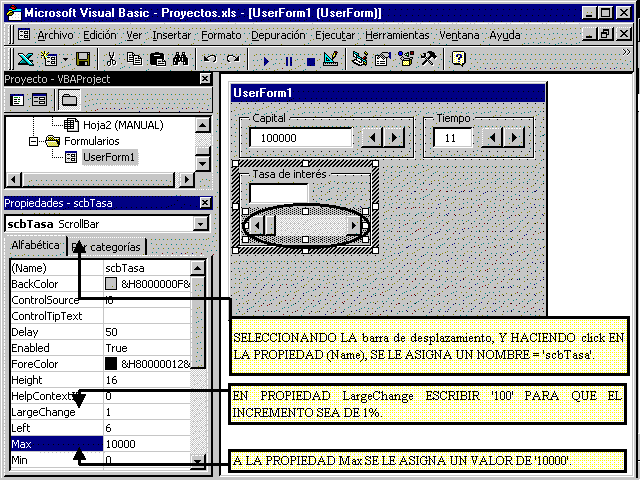The height and width of the screenshot is (480, 640).
Task: Open the Insertar menu
Action: pyautogui.click(x=171, y=36)
